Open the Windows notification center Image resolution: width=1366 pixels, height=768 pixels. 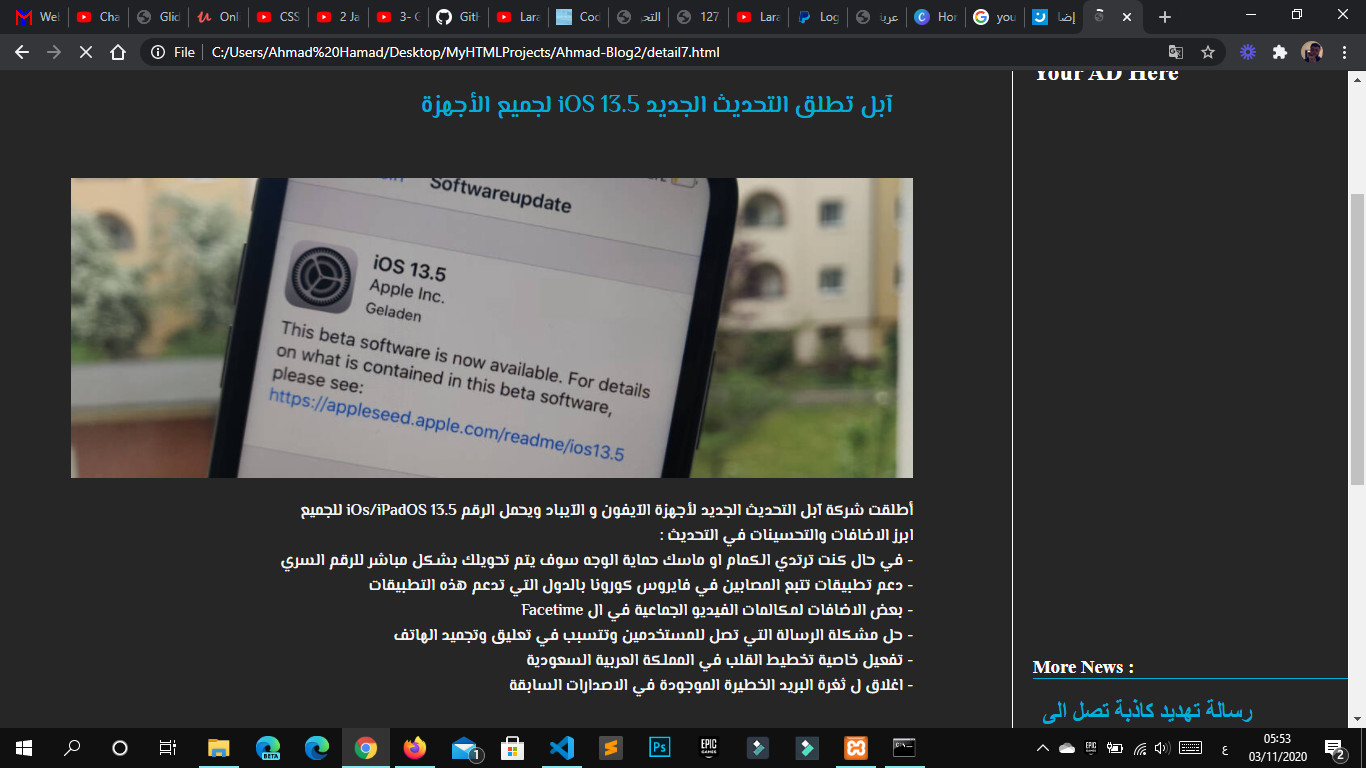pos(1335,748)
